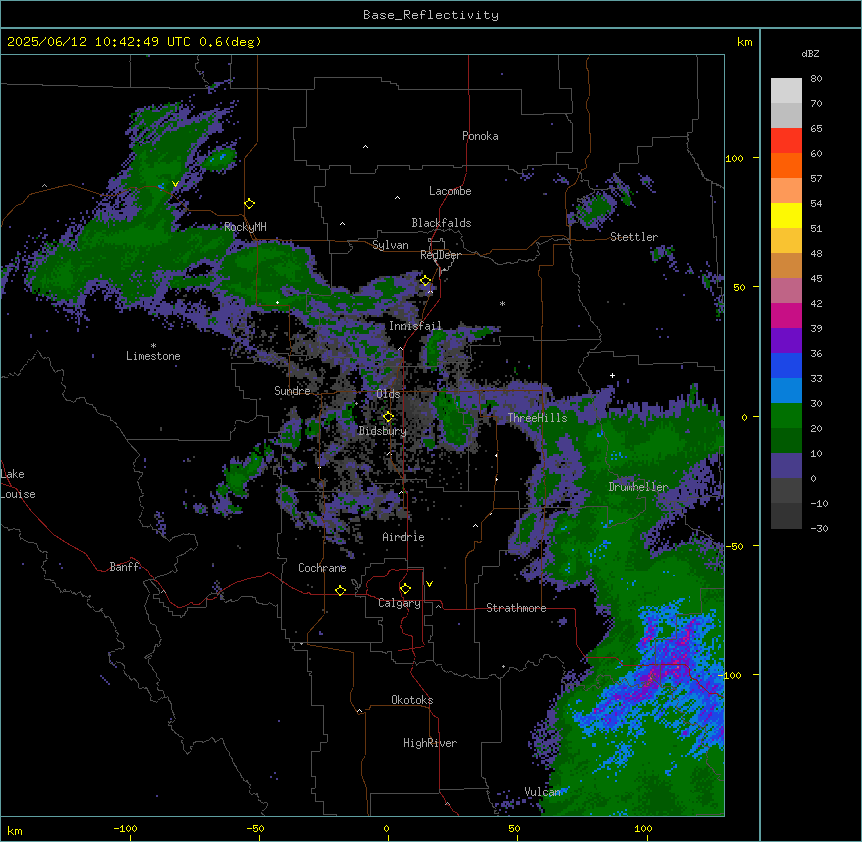Screen dimensions: 862x842
Task: Click the Ponoka city label
Action: pos(480,136)
